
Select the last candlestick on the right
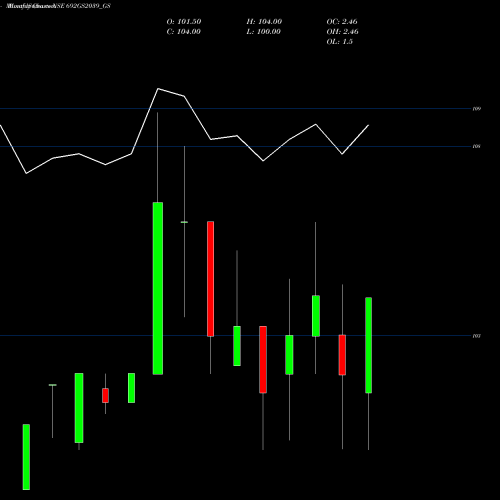(368, 345)
